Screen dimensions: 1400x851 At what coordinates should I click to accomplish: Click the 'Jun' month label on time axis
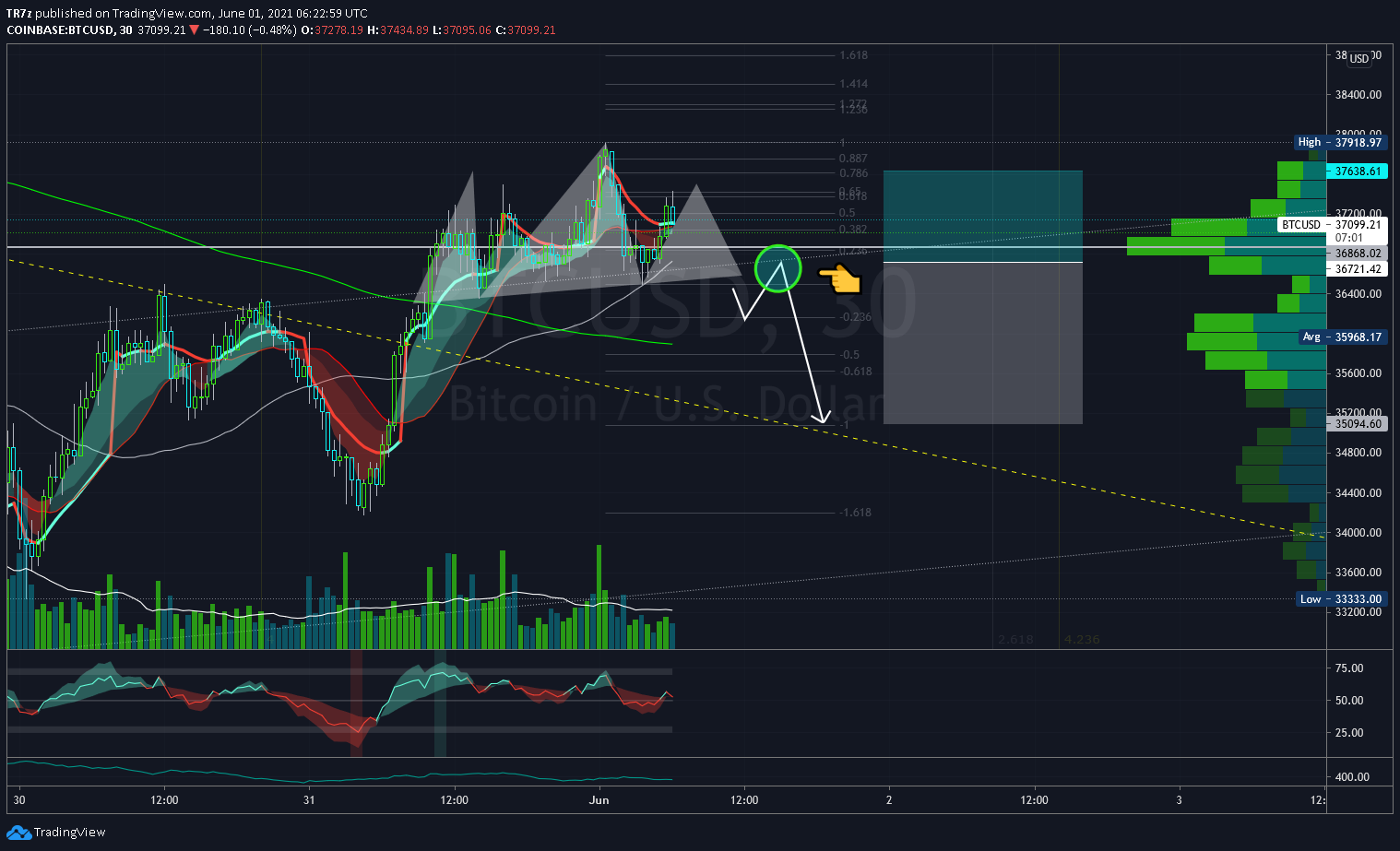tap(599, 800)
